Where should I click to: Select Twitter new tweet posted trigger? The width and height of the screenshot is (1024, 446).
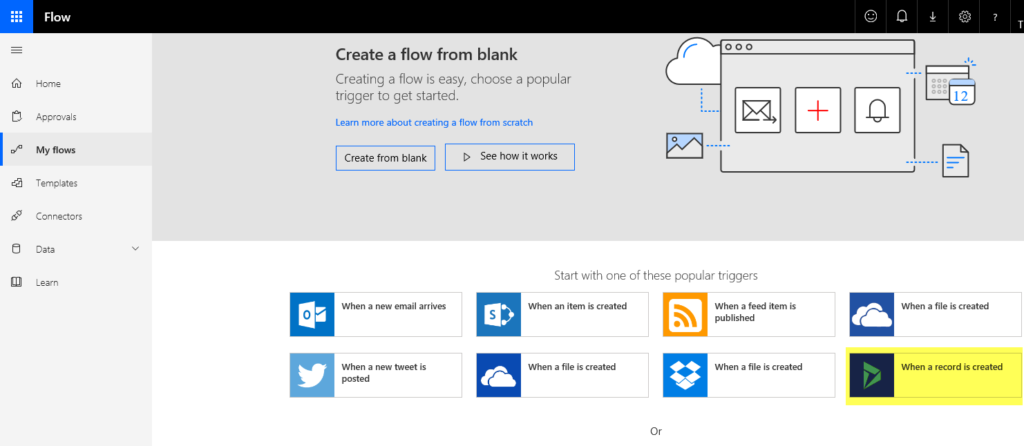pos(376,374)
